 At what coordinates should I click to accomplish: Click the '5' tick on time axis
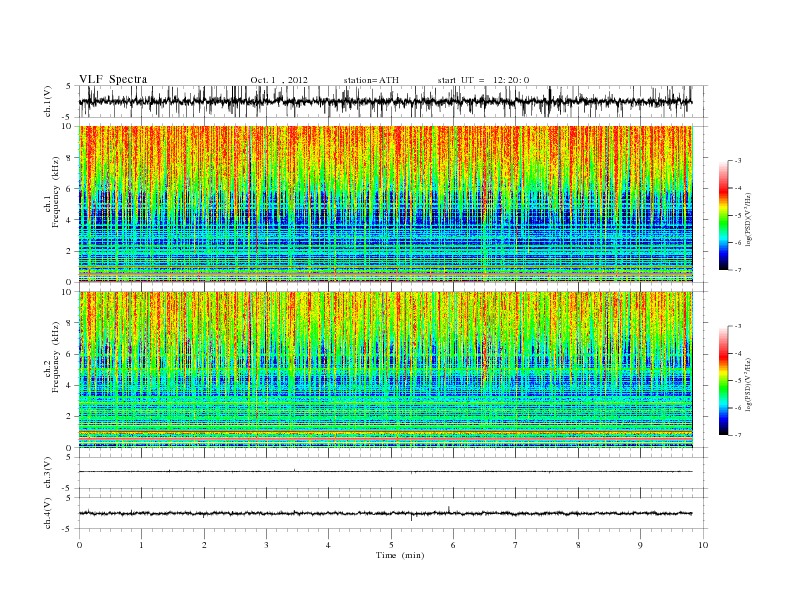[391, 545]
